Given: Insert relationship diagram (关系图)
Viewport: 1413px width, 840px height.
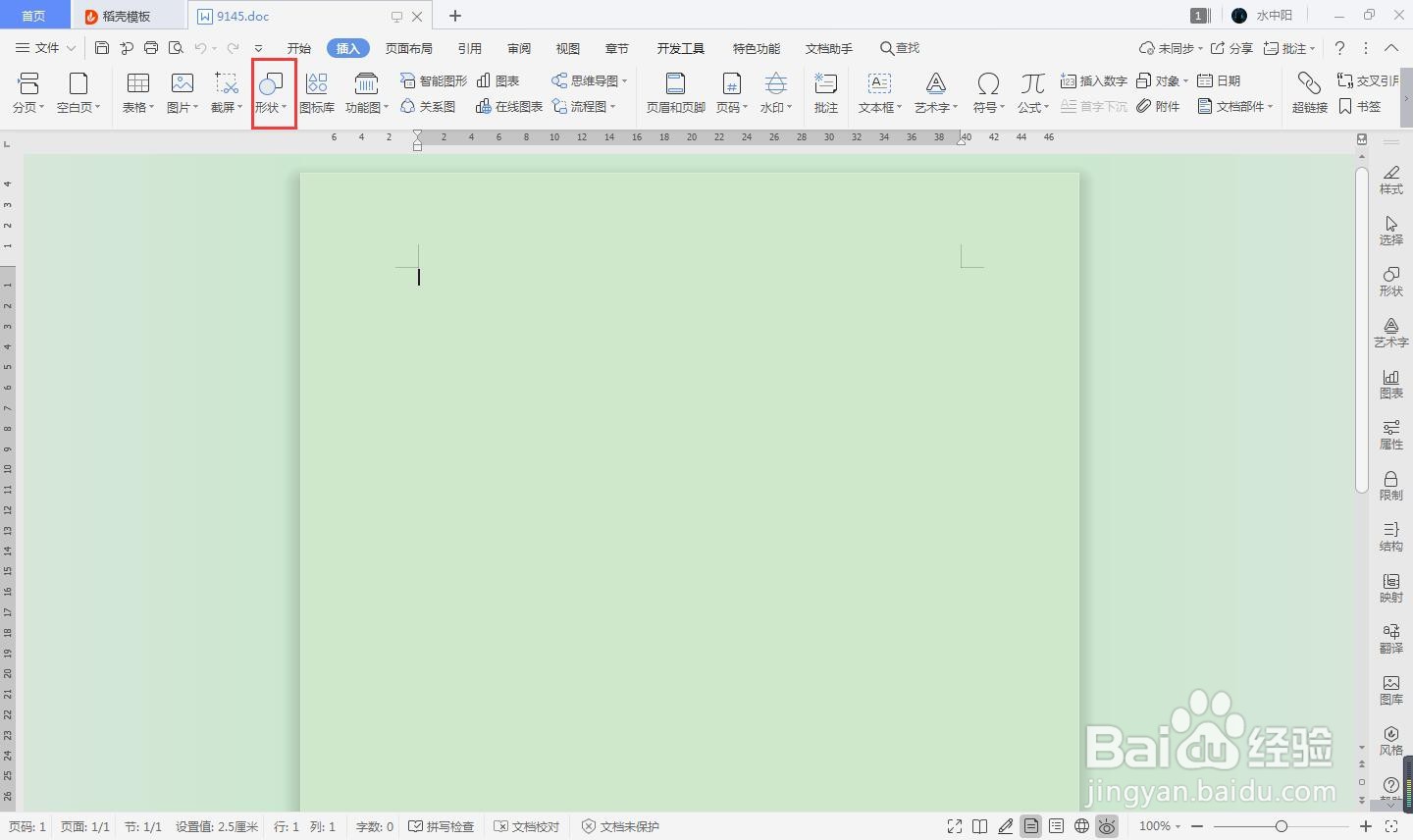Looking at the screenshot, I should tap(428, 106).
